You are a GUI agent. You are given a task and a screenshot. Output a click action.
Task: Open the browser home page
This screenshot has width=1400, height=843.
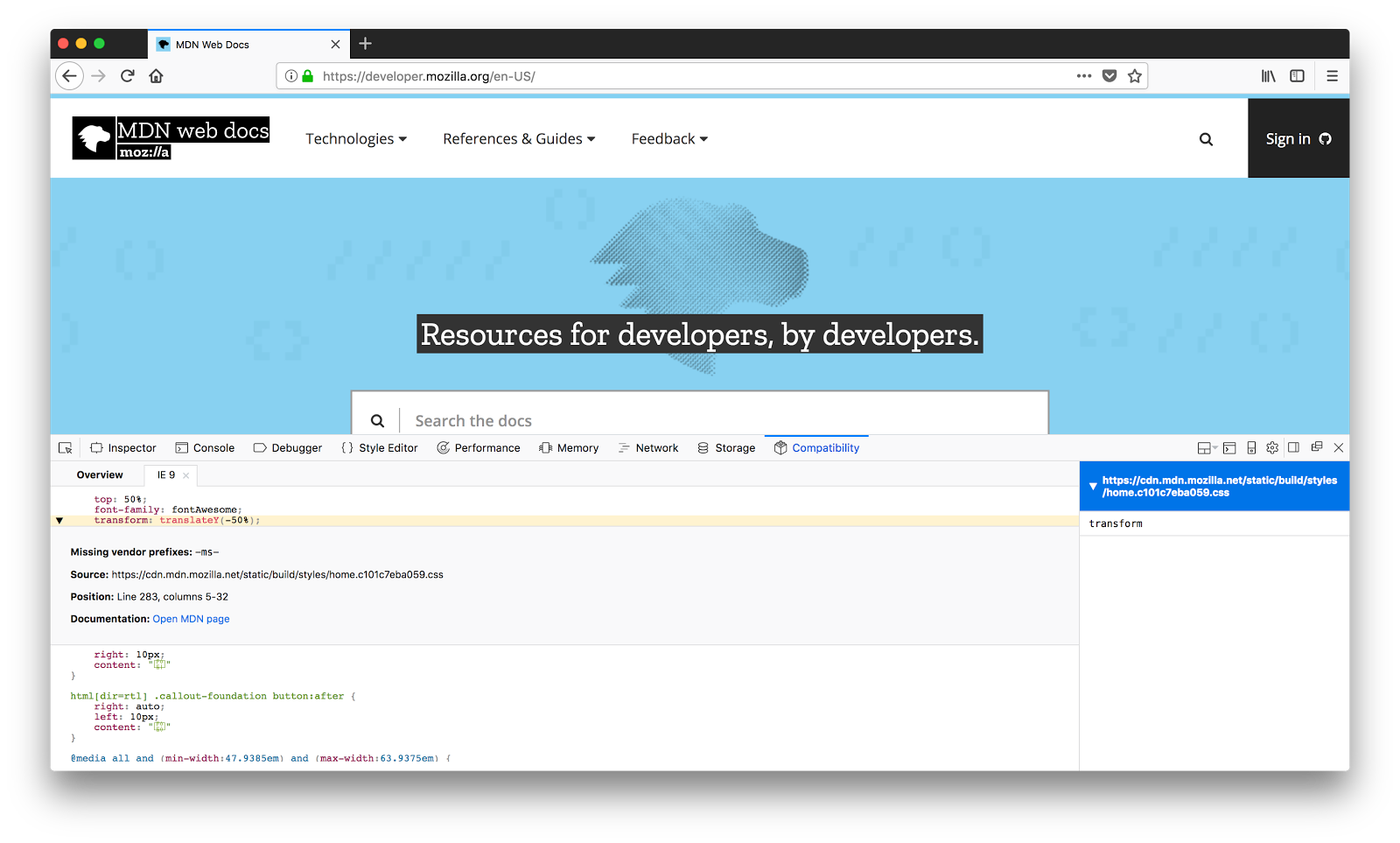coord(157,76)
